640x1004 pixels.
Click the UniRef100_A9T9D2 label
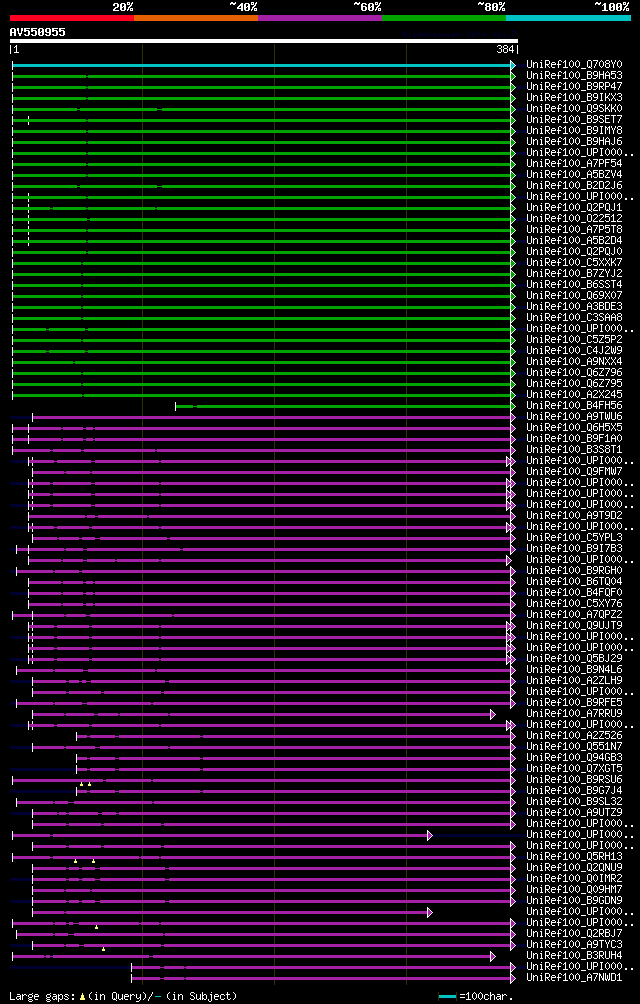(x=574, y=515)
